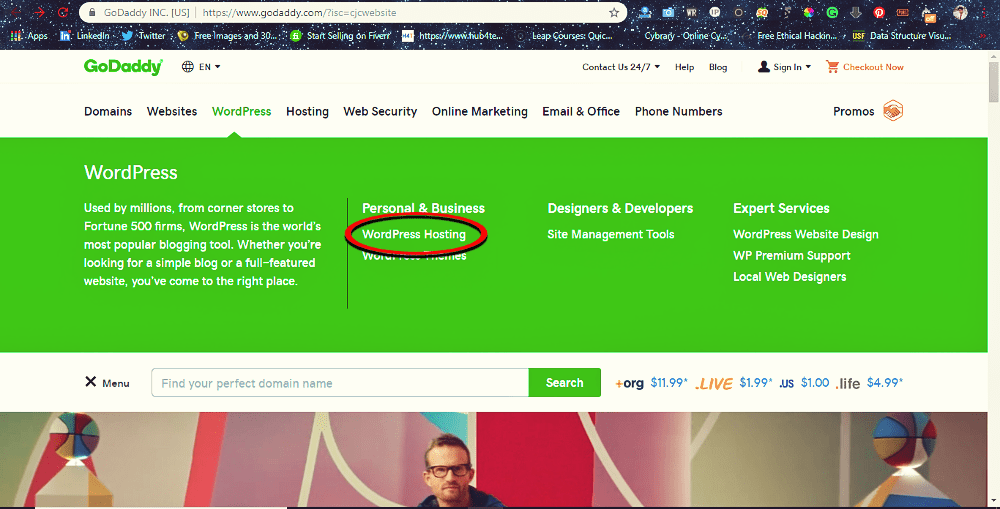Screen dimensions: 1000x509
Task: Open the green Grammarly extension
Action: [832, 12]
